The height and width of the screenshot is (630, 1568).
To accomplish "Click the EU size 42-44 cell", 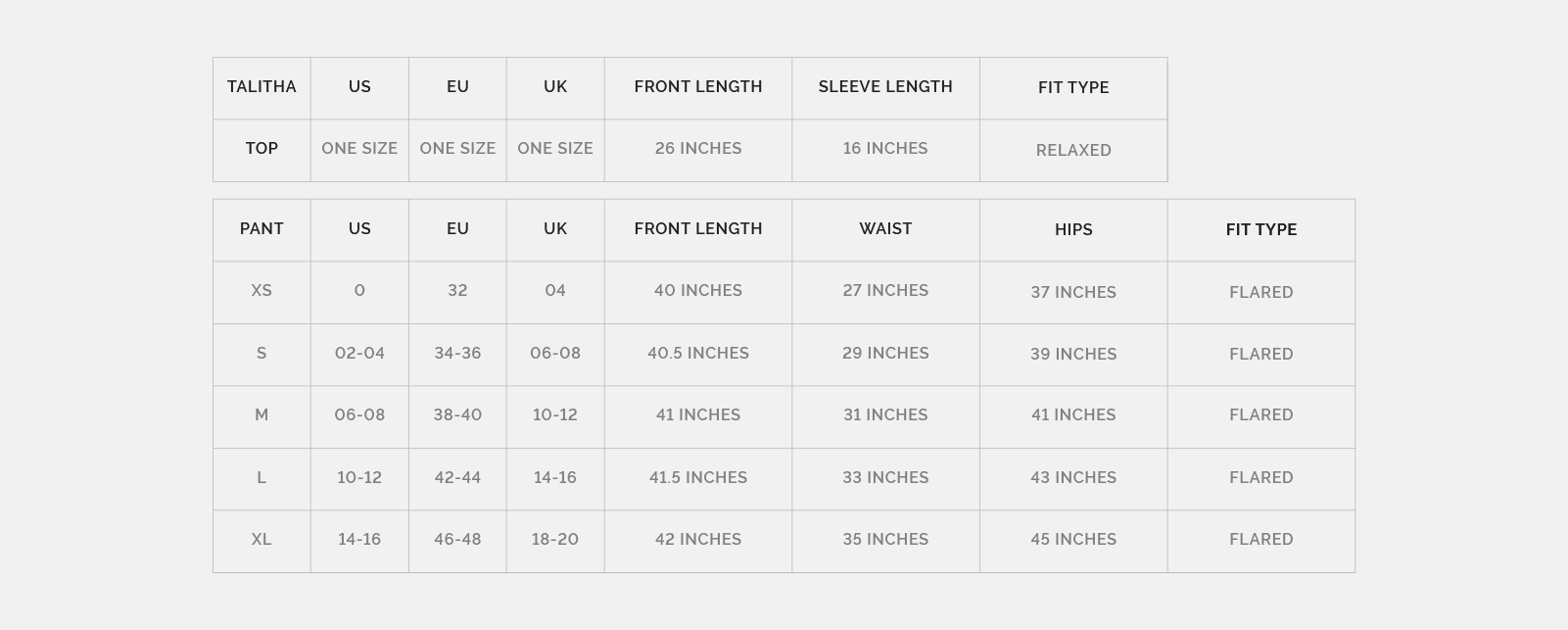I will [x=457, y=478].
